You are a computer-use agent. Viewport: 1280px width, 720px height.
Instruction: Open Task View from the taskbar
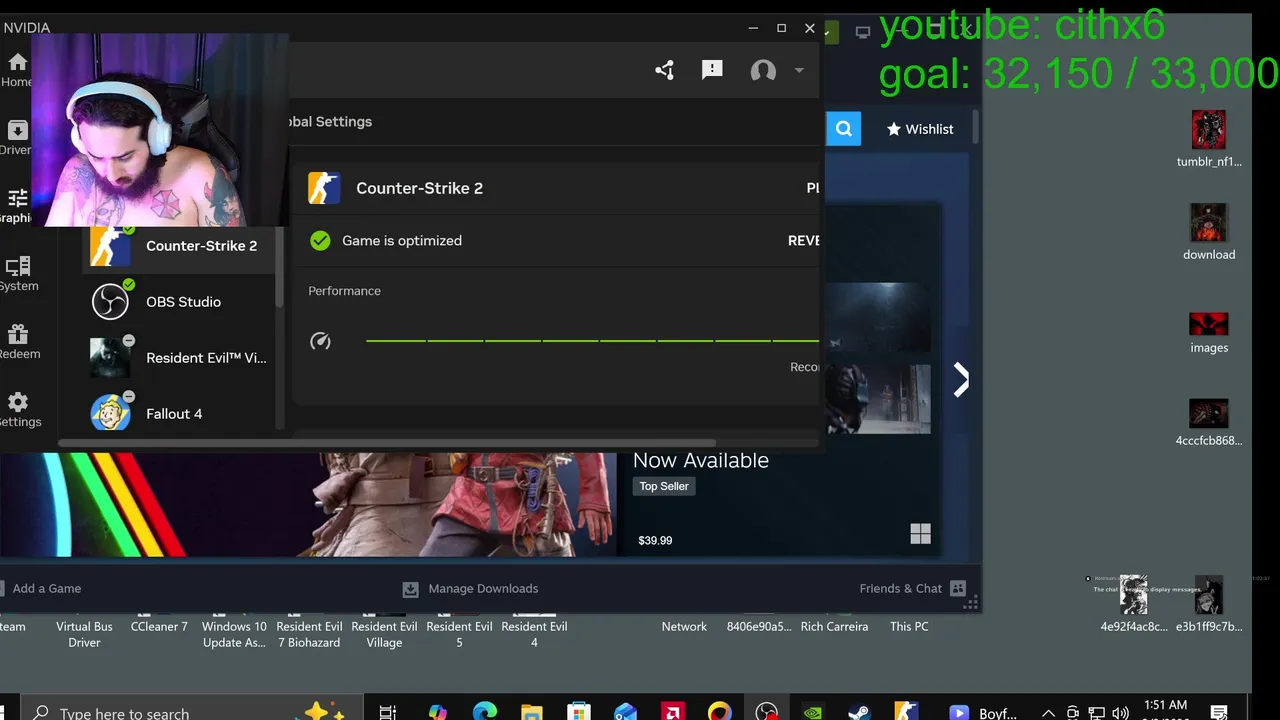coord(388,712)
